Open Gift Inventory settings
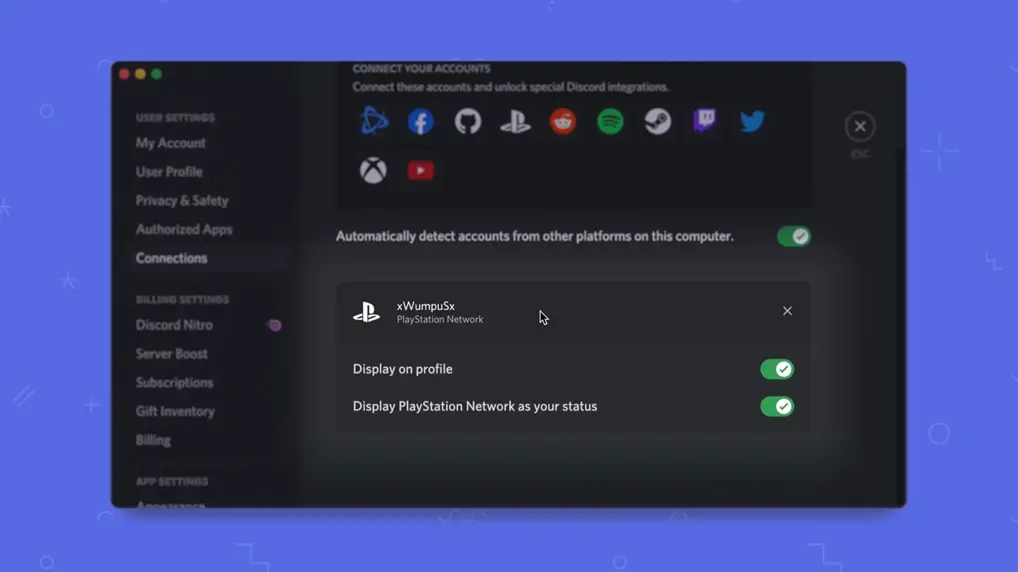Image resolution: width=1018 pixels, height=572 pixels. pyautogui.click(x=175, y=411)
